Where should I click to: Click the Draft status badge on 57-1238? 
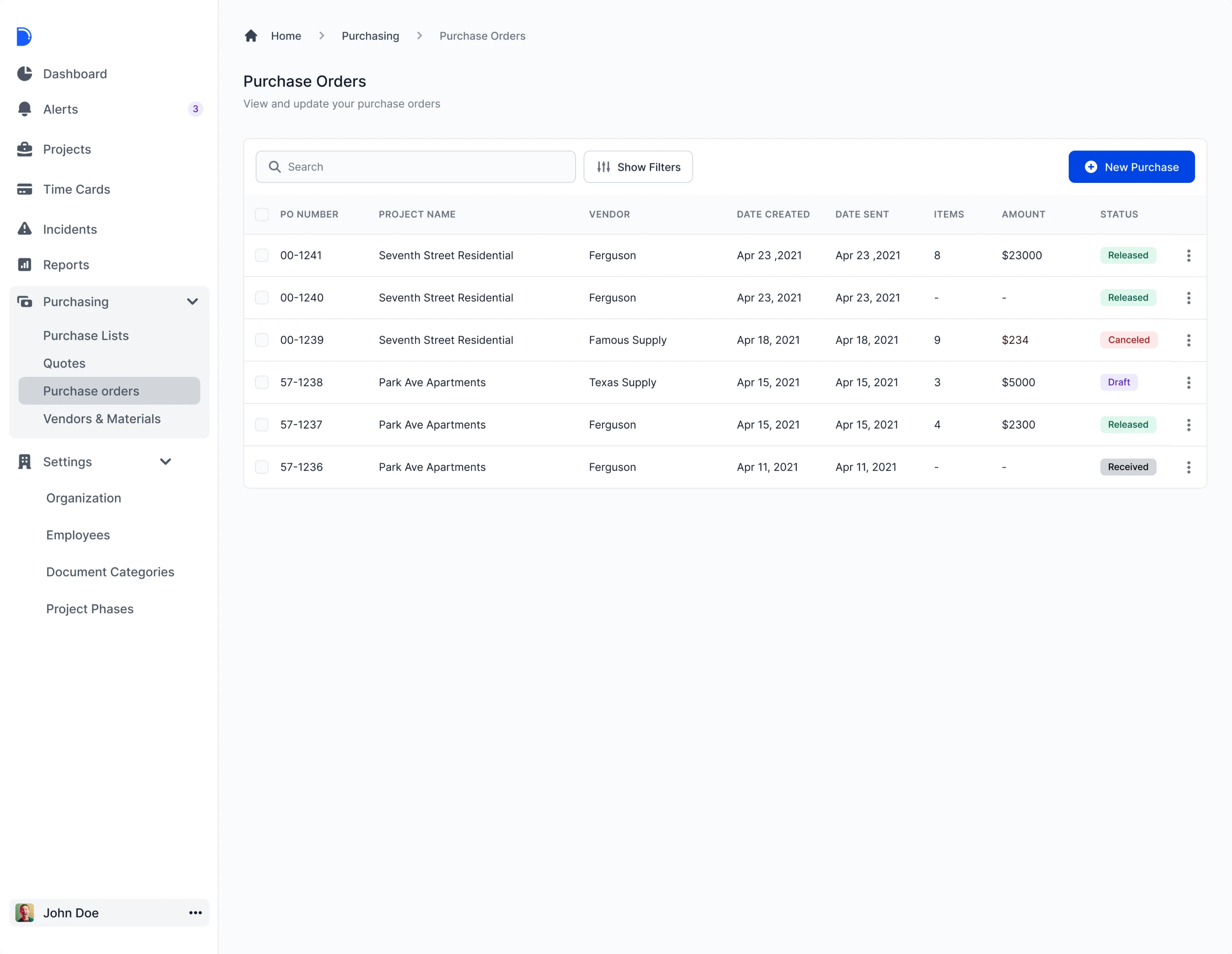point(1119,382)
